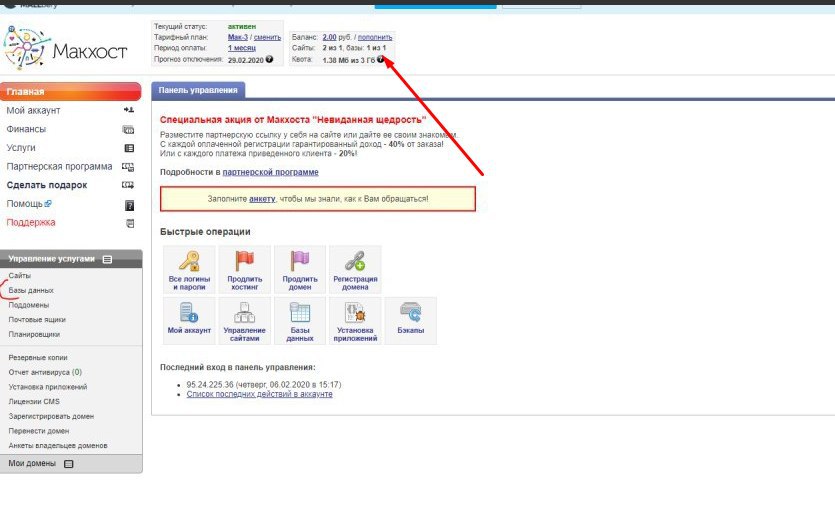Expand the 'Мои домены' section
This screenshot has height=526, width=835.
click(x=69, y=464)
